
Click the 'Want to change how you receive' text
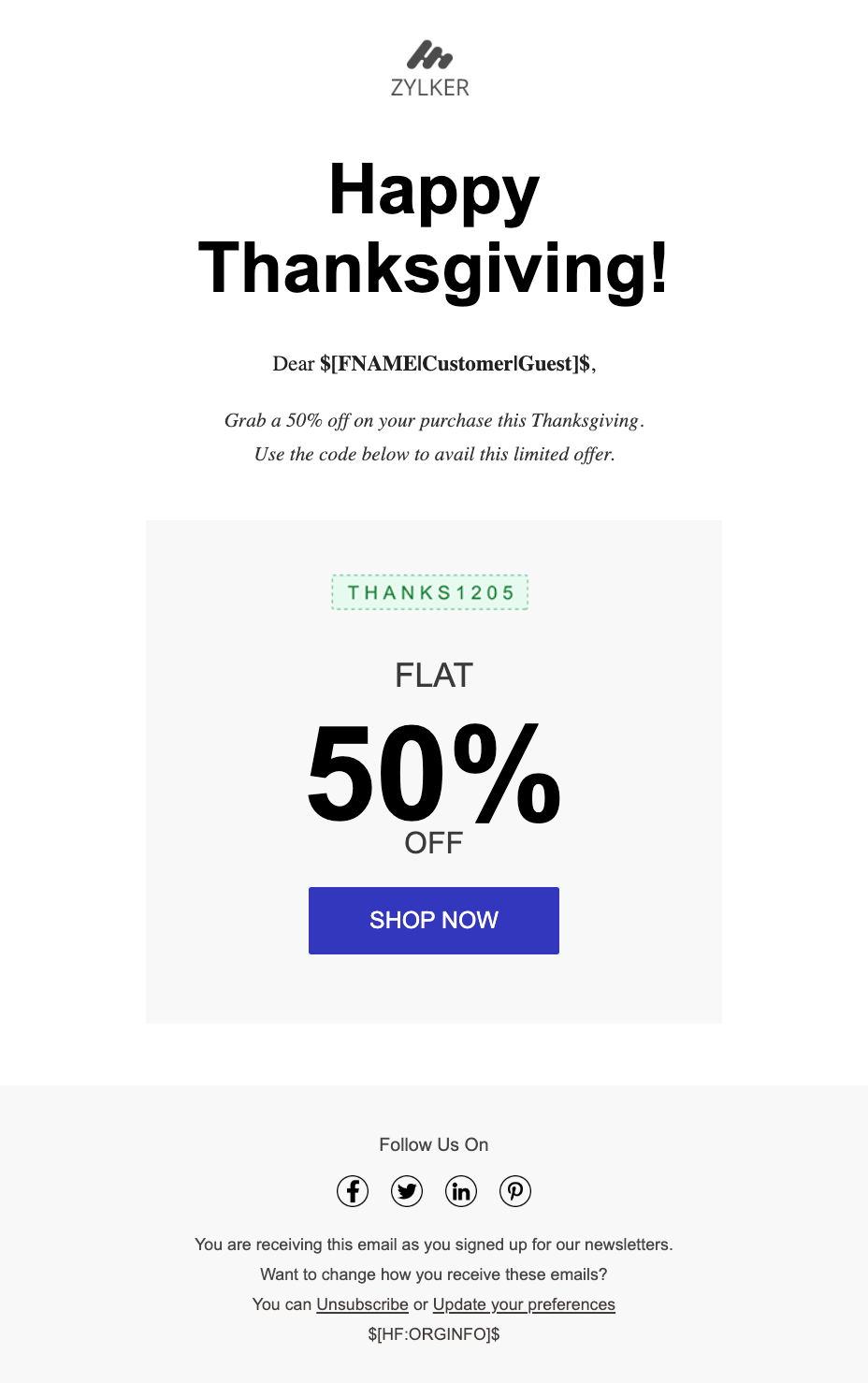pyautogui.click(x=434, y=1274)
